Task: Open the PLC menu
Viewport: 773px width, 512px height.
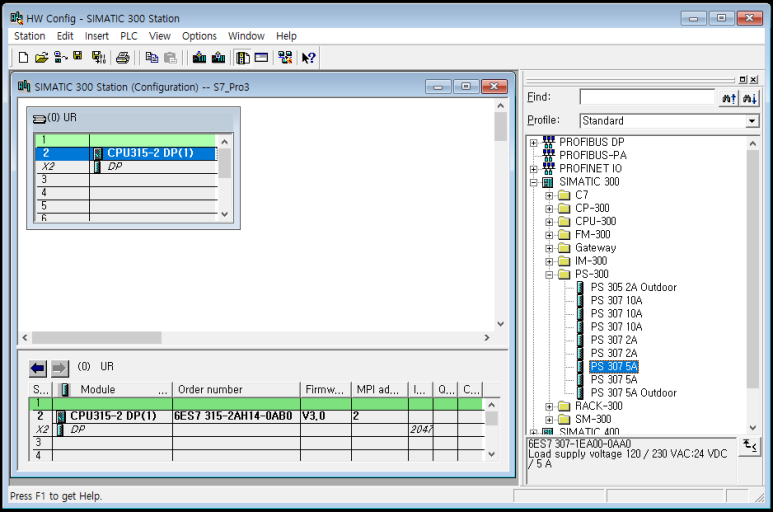Action: [129, 36]
